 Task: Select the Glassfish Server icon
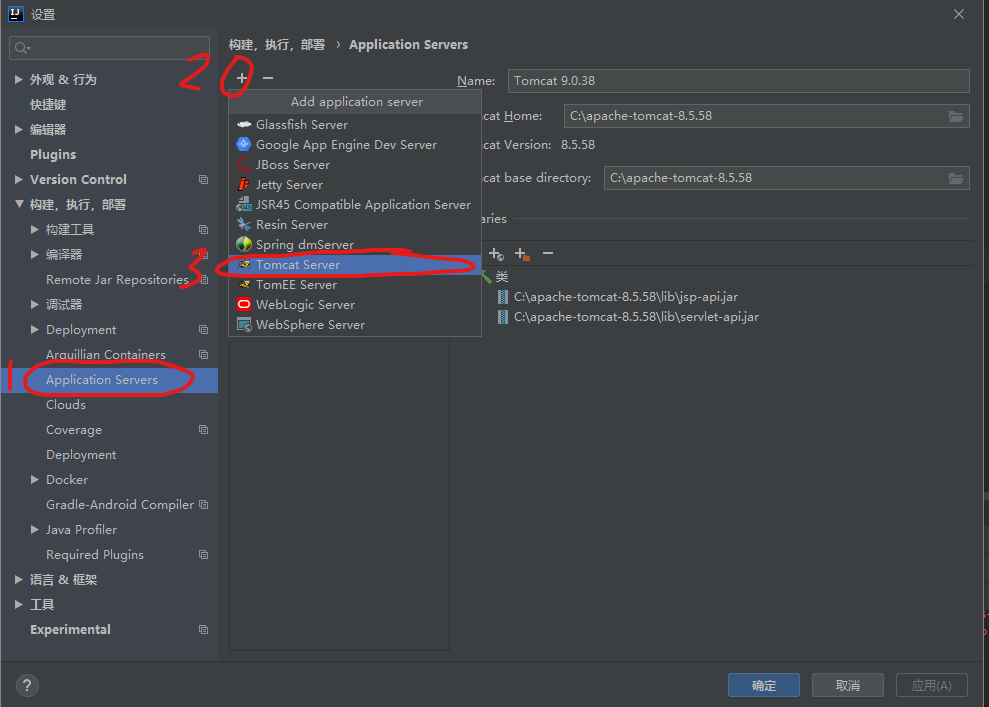[244, 124]
